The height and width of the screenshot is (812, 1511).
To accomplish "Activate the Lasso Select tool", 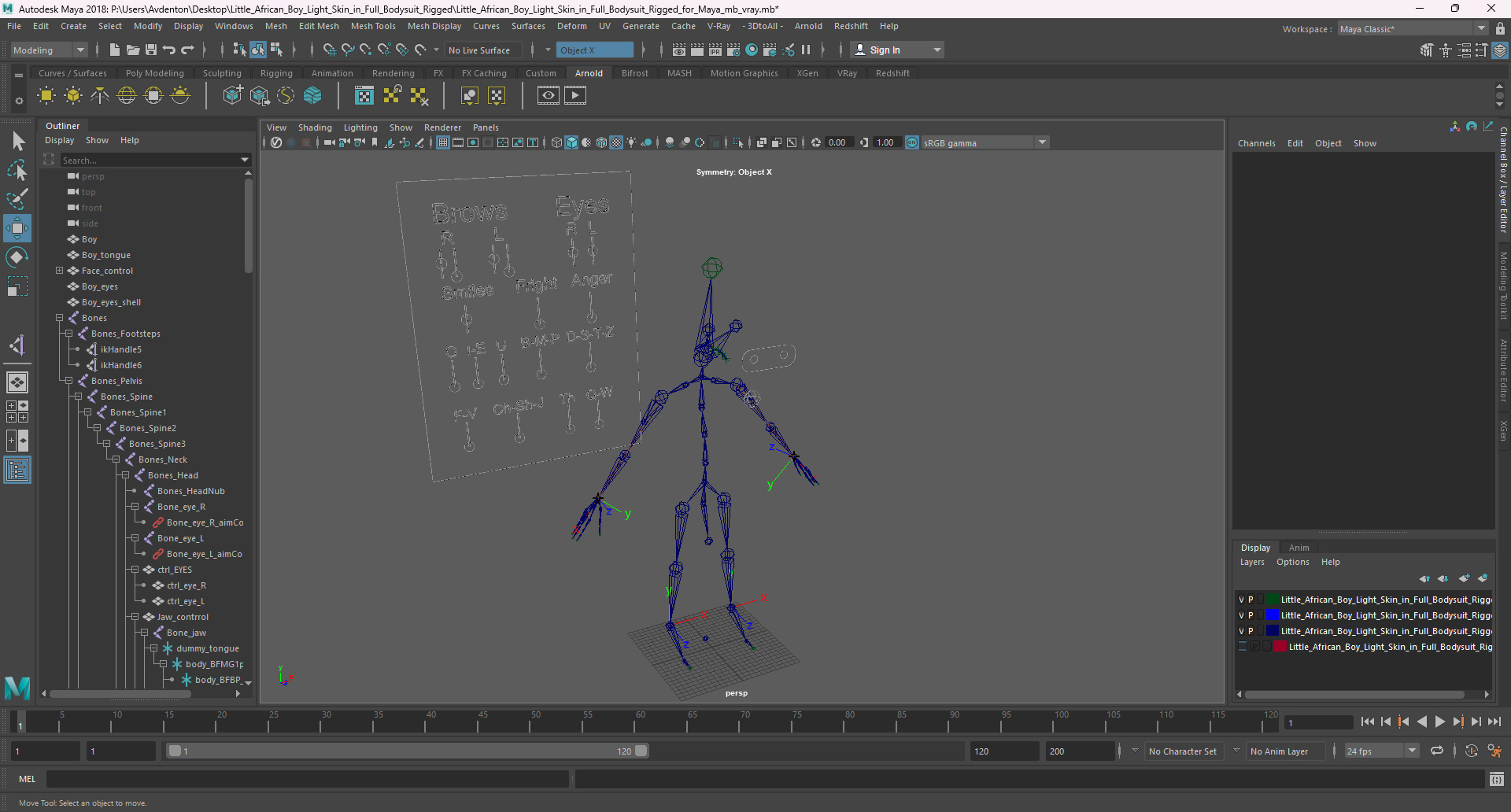I will click(x=17, y=170).
